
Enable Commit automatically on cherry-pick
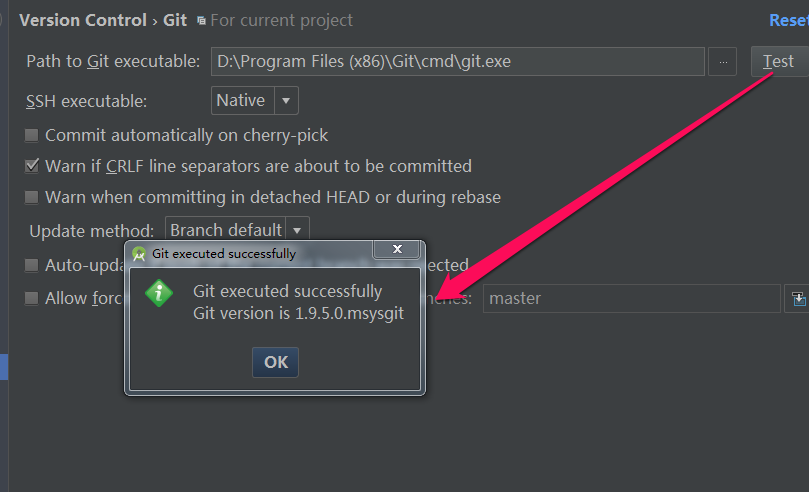(31, 135)
